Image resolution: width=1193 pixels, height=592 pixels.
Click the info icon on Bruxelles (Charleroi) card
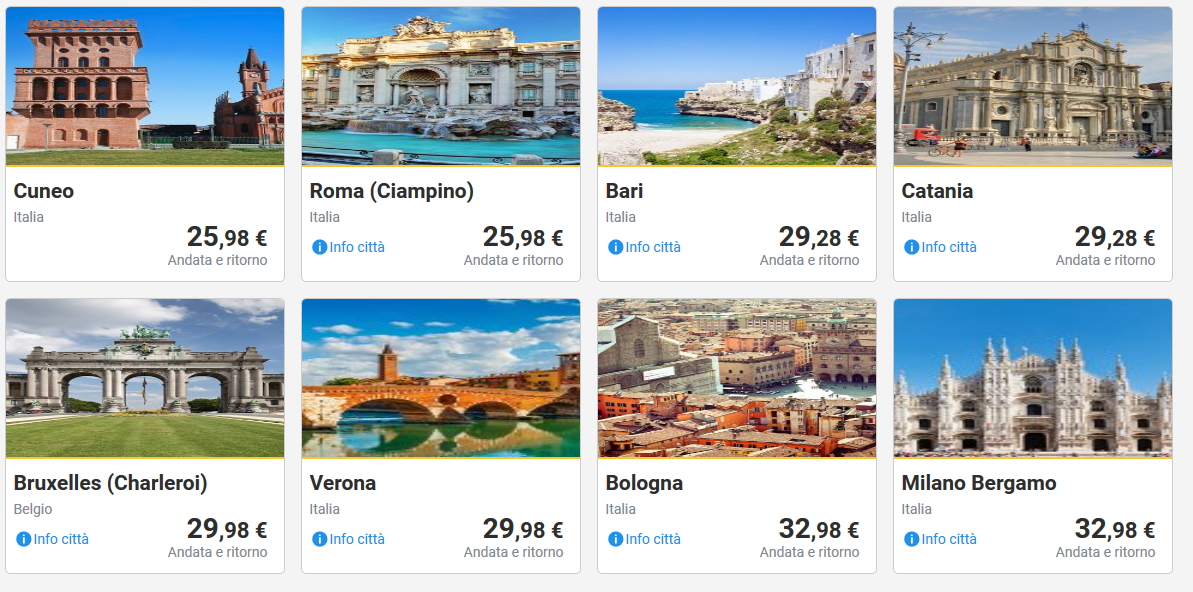(x=23, y=539)
